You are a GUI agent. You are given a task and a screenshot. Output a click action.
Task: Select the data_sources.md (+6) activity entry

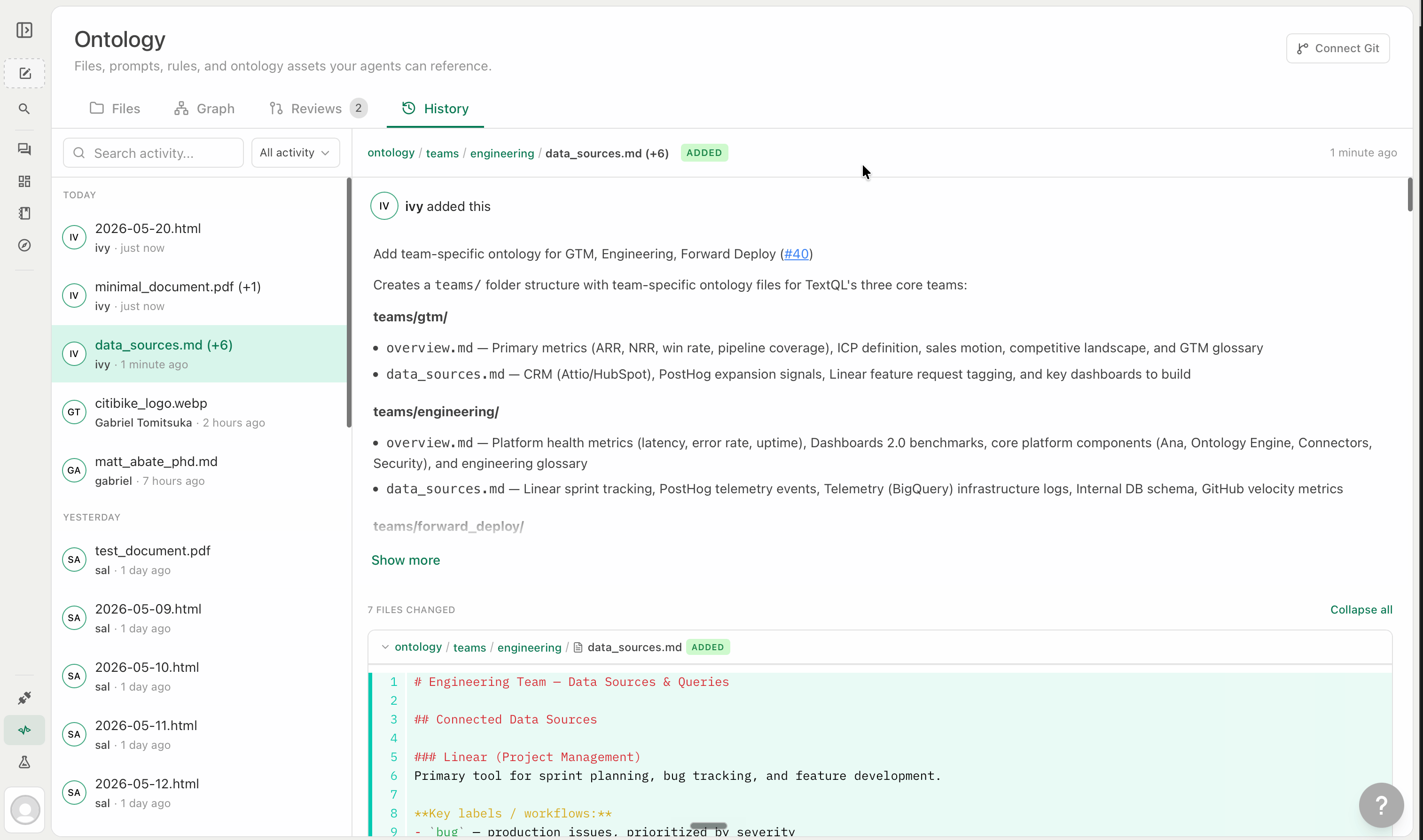coord(199,354)
